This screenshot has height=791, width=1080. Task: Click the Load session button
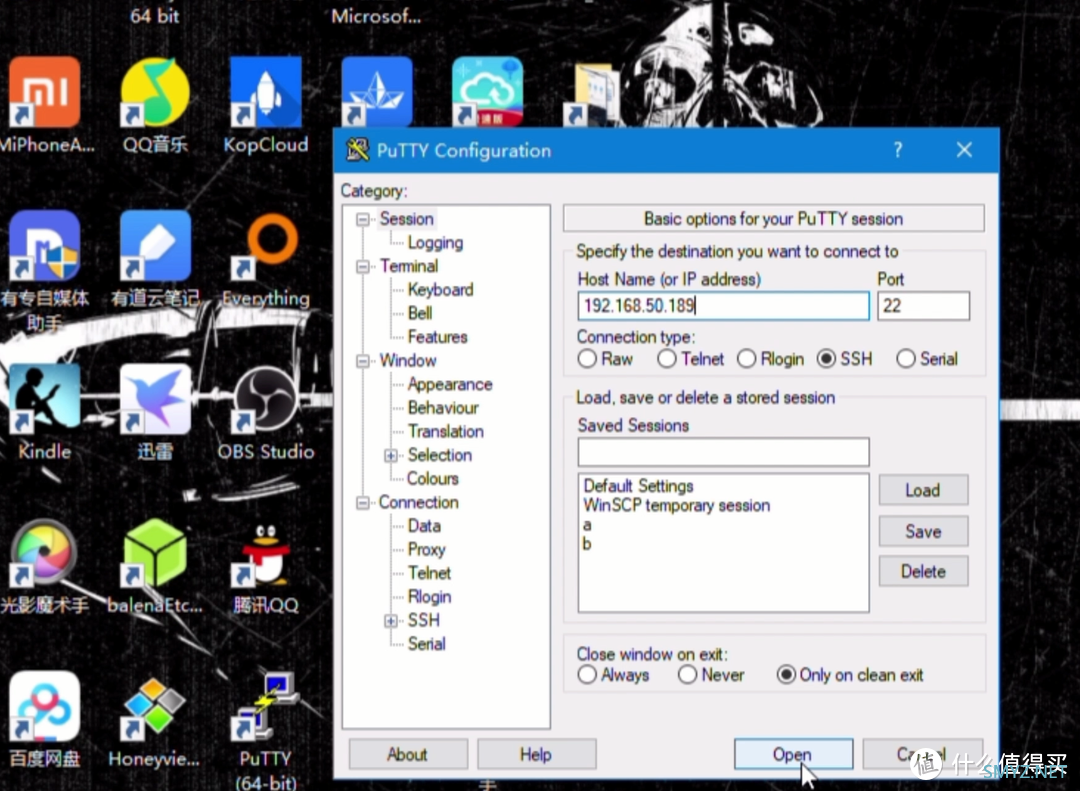tap(923, 490)
